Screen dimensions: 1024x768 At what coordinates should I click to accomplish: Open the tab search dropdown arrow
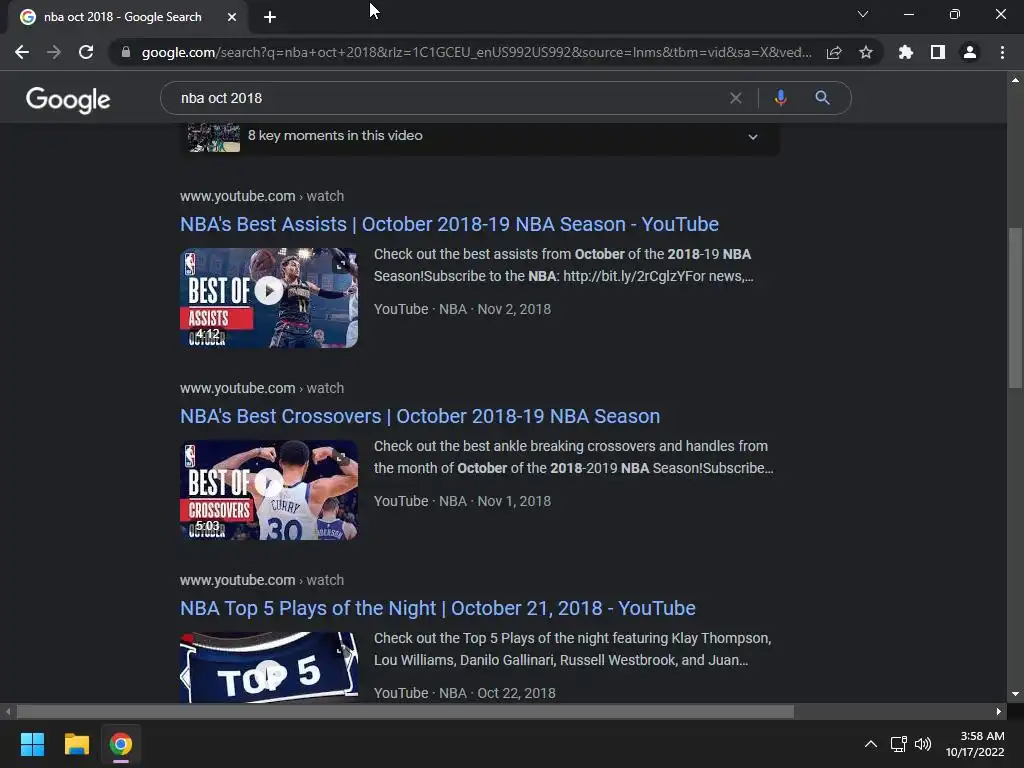pos(863,14)
